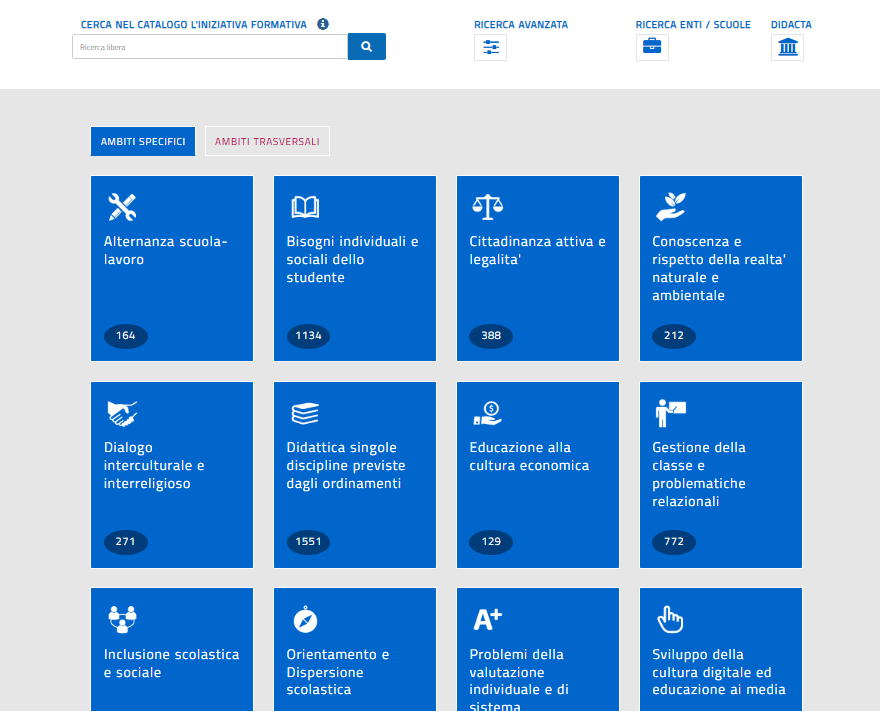Viewport: 880px width, 711px height.
Task: Open Ricerca Avanzata link text
Action: pyautogui.click(x=521, y=25)
